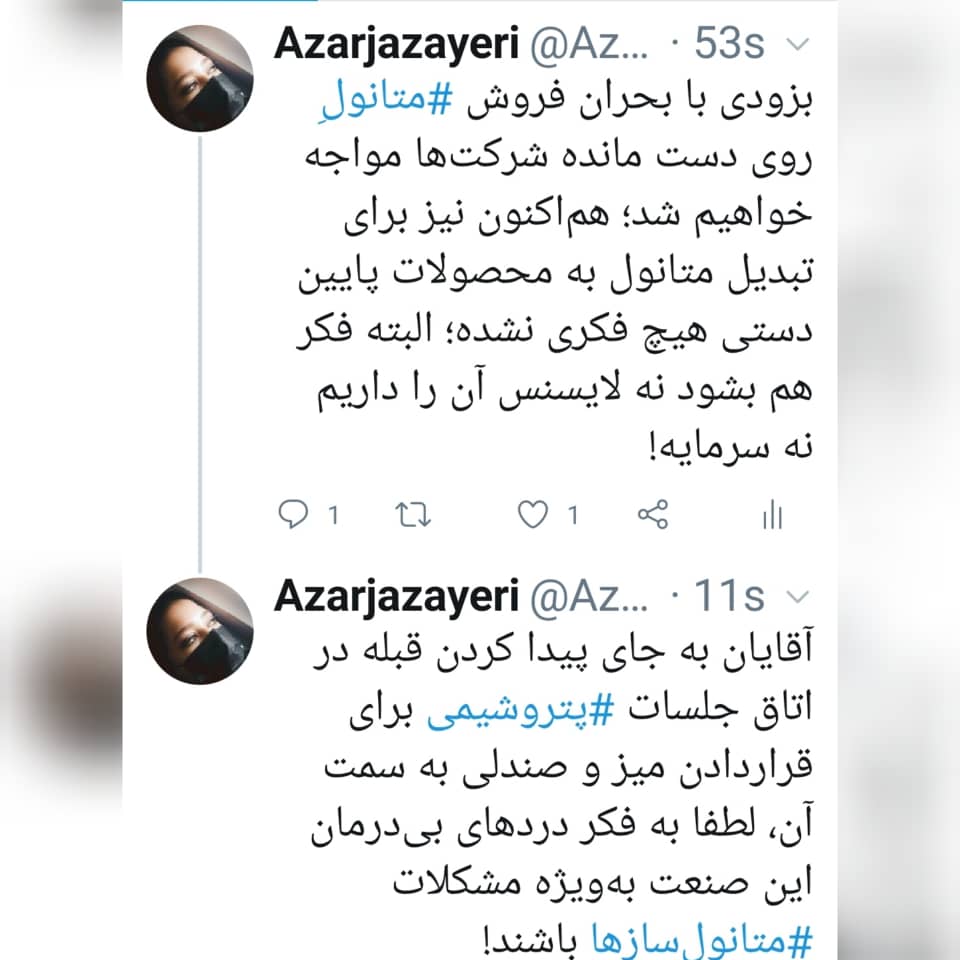Screen dimensions: 960x960
Task: Open the first tweet's dropdown chevron
Action: pyautogui.click(x=797, y=44)
